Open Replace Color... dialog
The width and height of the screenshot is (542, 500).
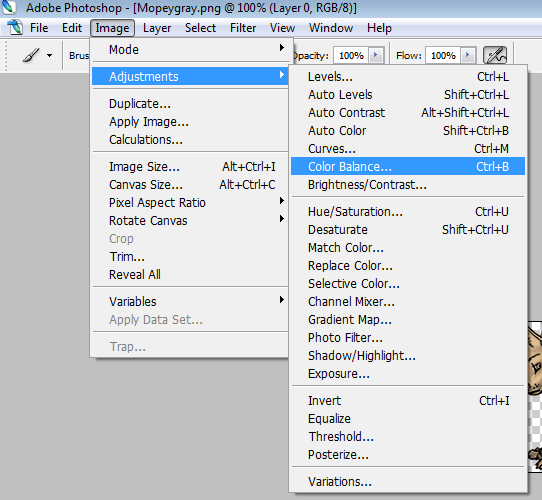coord(408,266)
